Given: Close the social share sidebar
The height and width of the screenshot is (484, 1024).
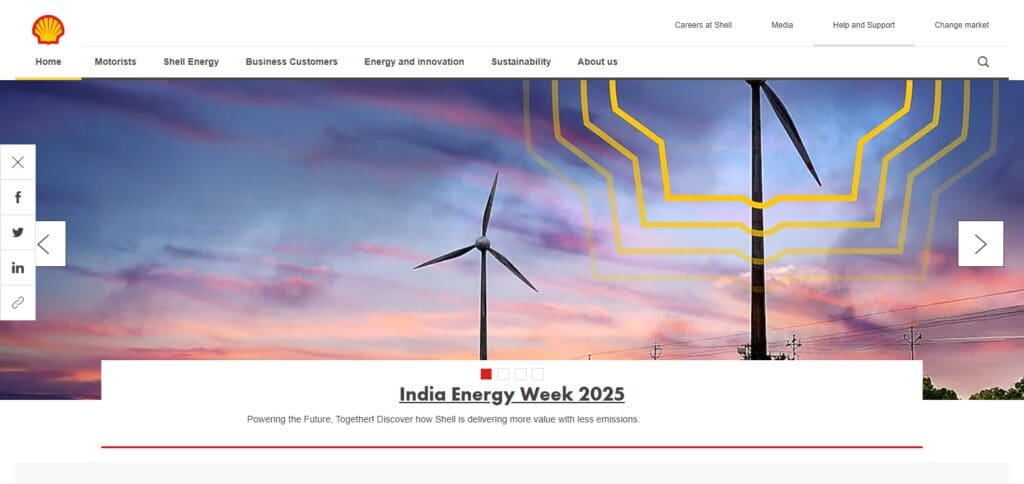Looking at the screenshot, I should 18,162.
